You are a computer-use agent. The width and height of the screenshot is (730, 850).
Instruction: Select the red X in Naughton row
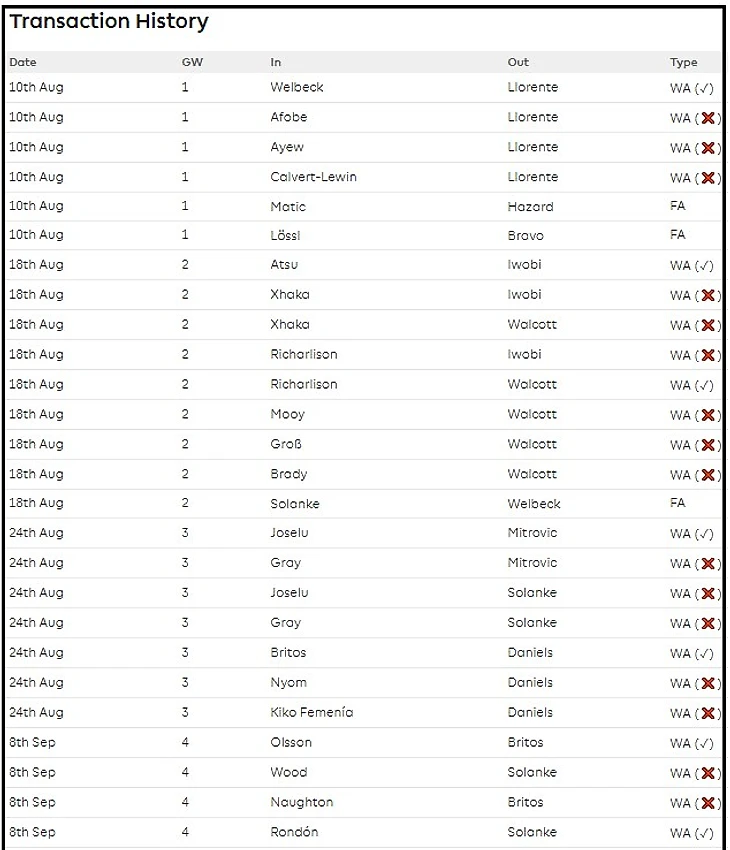(x=708, y=803)
